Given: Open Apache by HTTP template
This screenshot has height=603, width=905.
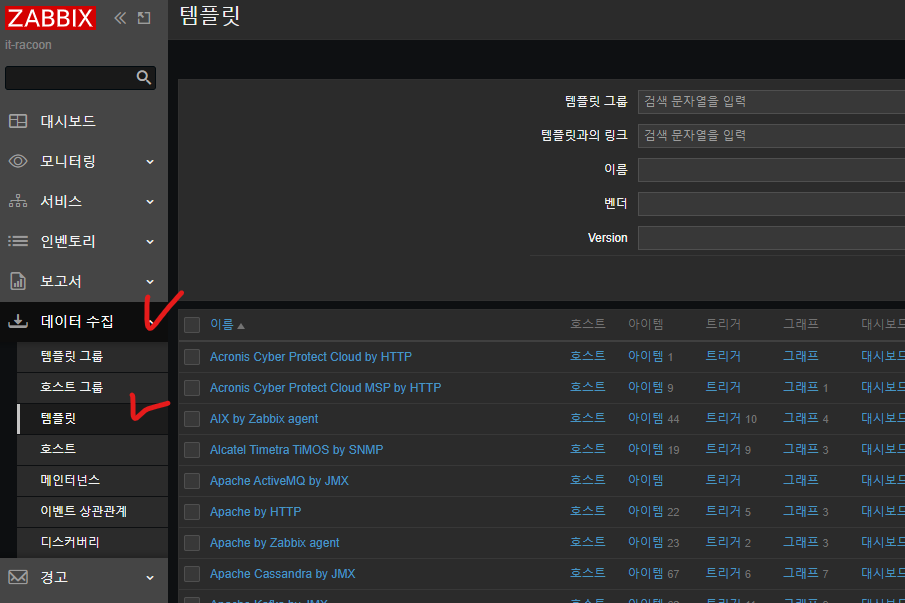Looking at the screenshot, I should pyautogui.click(x=255, y=512).
